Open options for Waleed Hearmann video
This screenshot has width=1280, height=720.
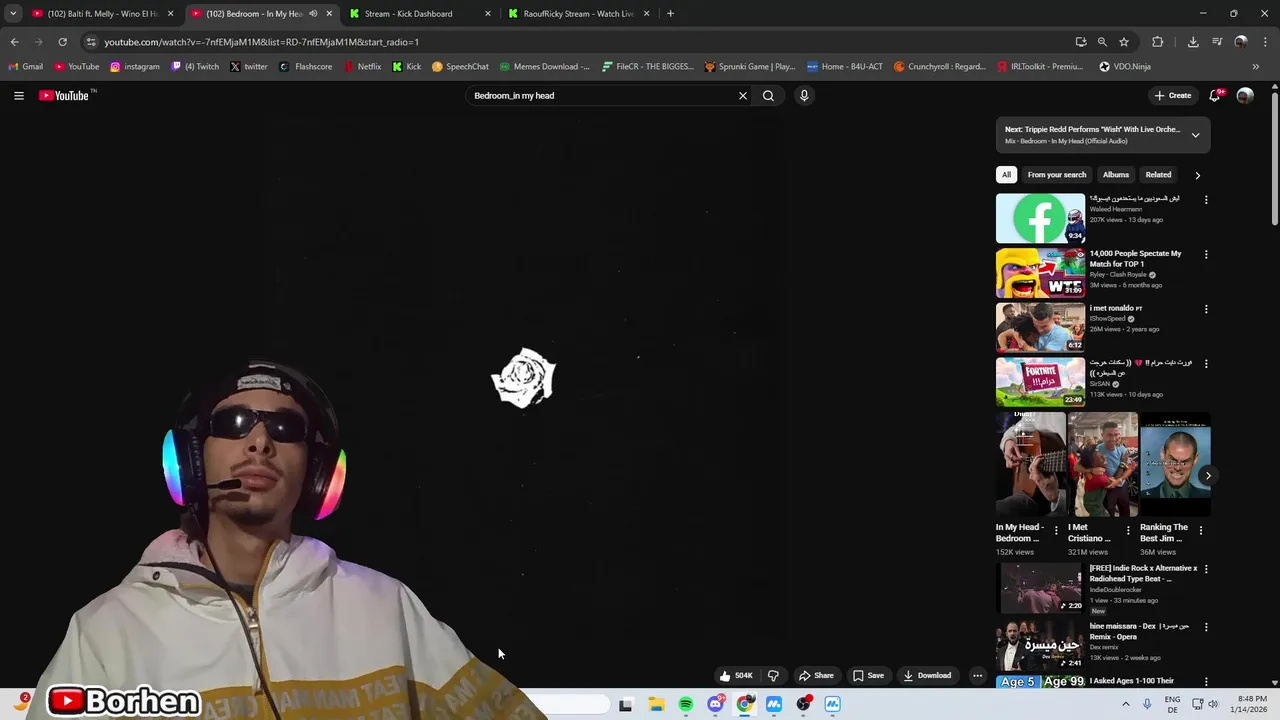[x=1206, y=200]
